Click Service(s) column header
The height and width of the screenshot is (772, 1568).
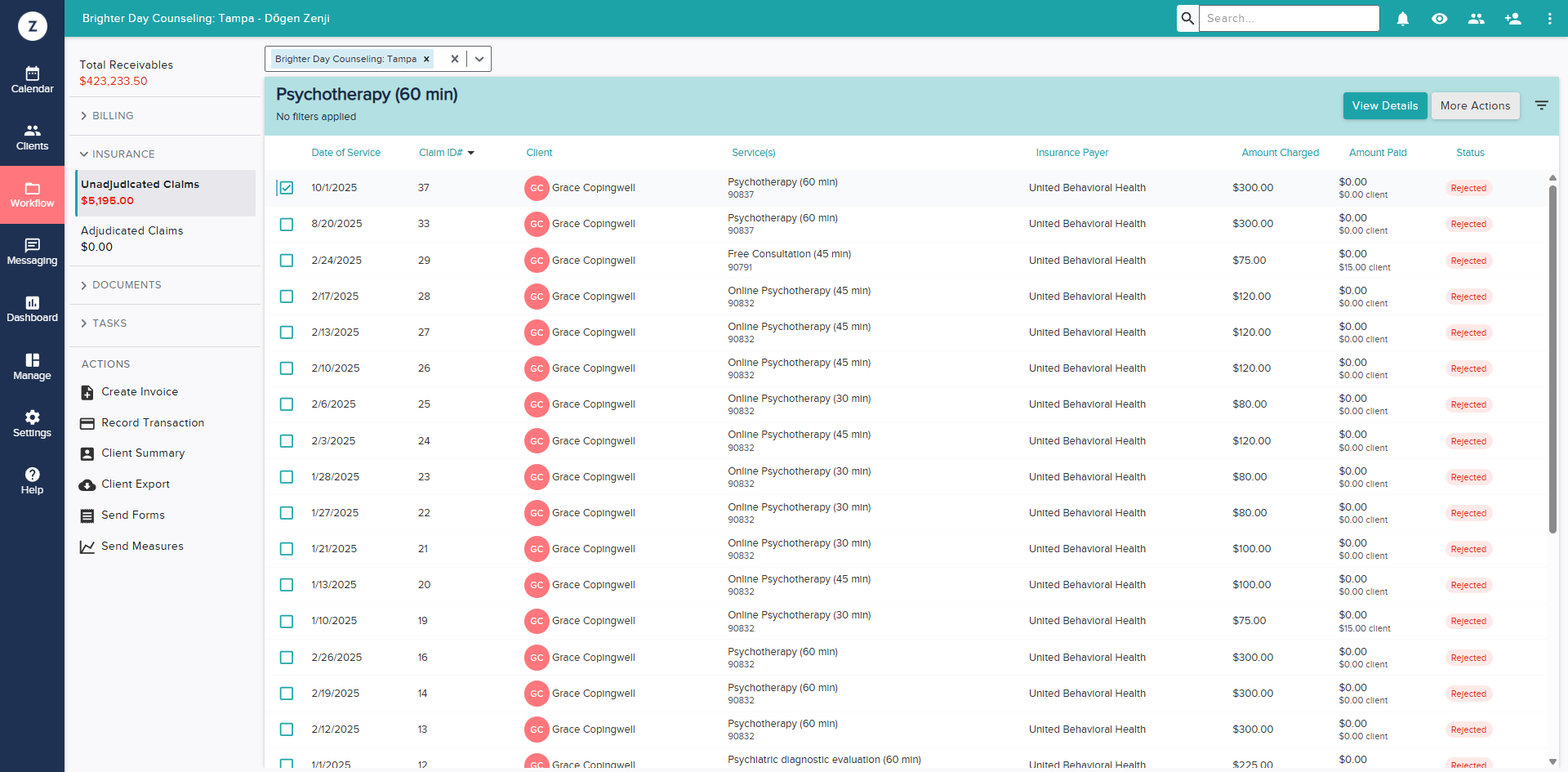pyautogui.click(x=753, y=153)
